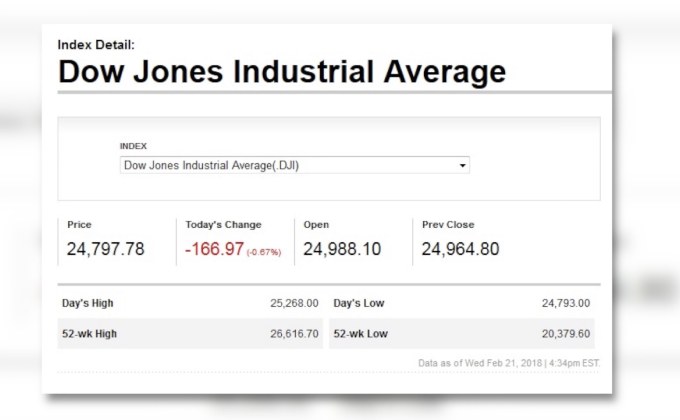Select the 52-wk High value 26,616.70
Screen dimensions: 680x420
[294, 333]
